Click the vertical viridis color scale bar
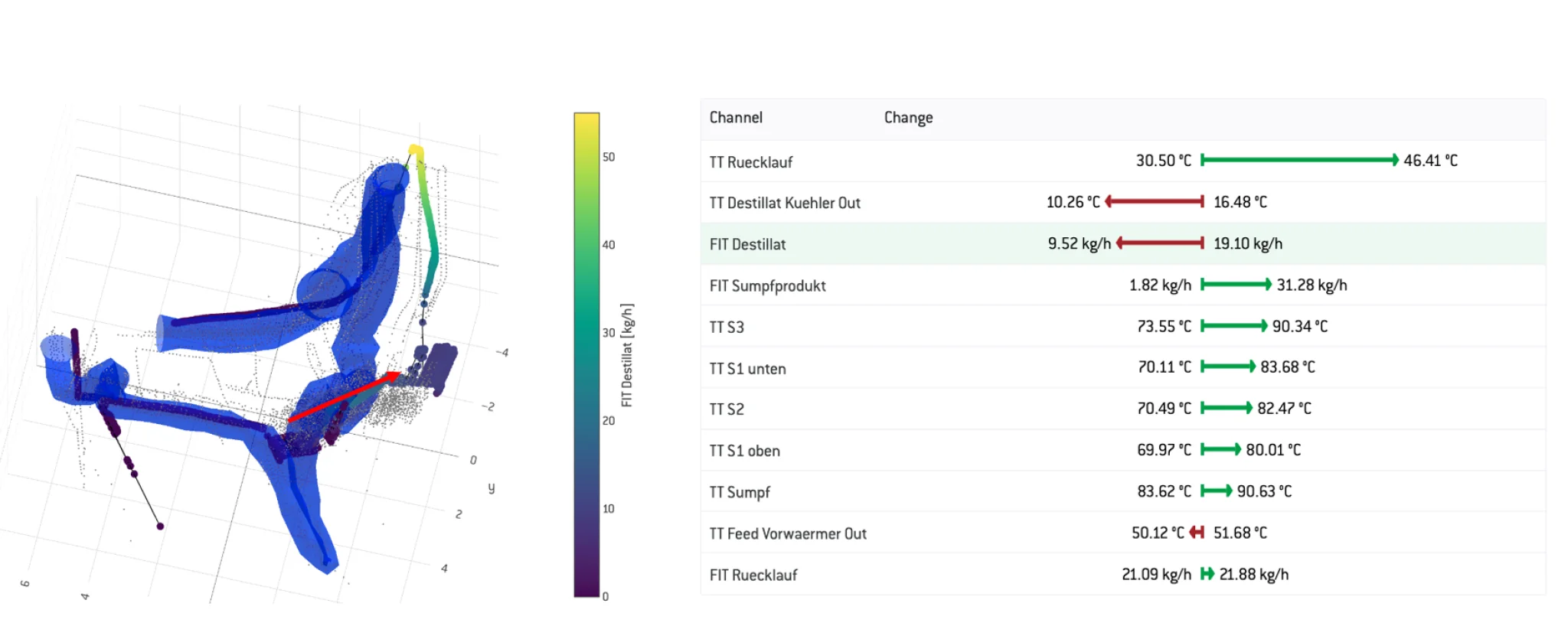The image size is (1568, 626). pyautogui.click(x=586, y=354)
